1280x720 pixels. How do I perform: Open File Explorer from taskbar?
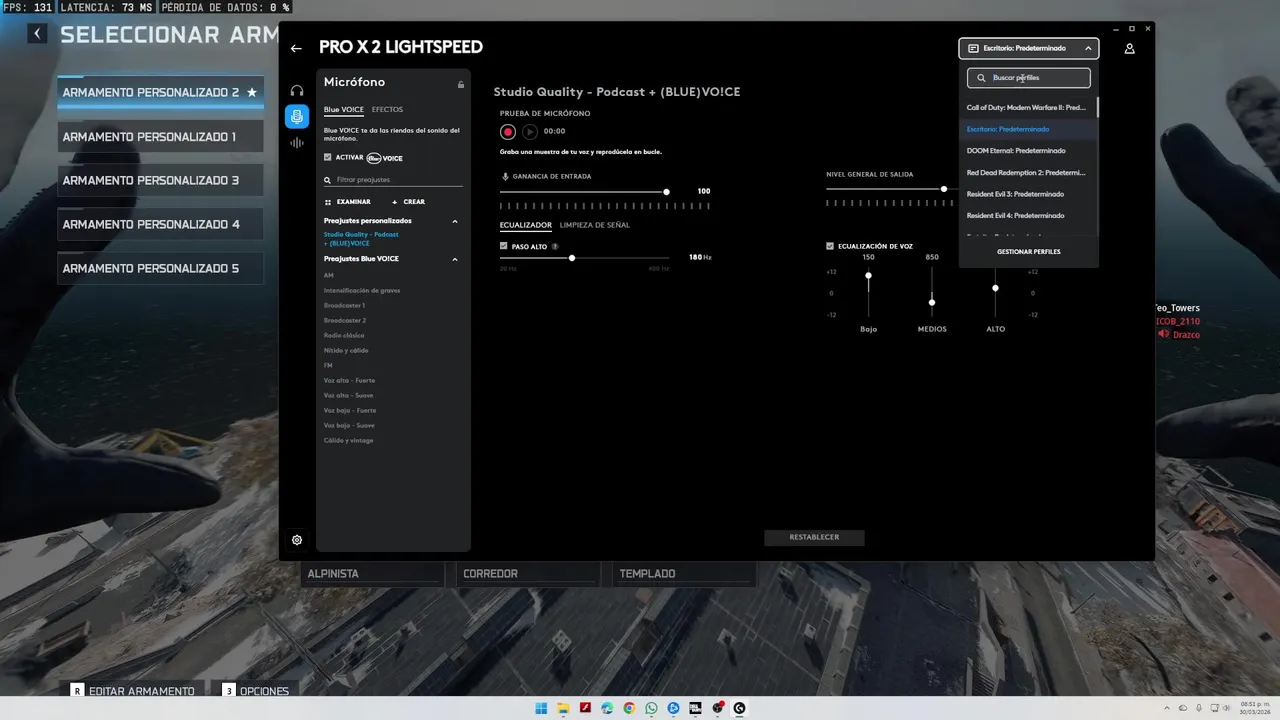pos(563,708)
